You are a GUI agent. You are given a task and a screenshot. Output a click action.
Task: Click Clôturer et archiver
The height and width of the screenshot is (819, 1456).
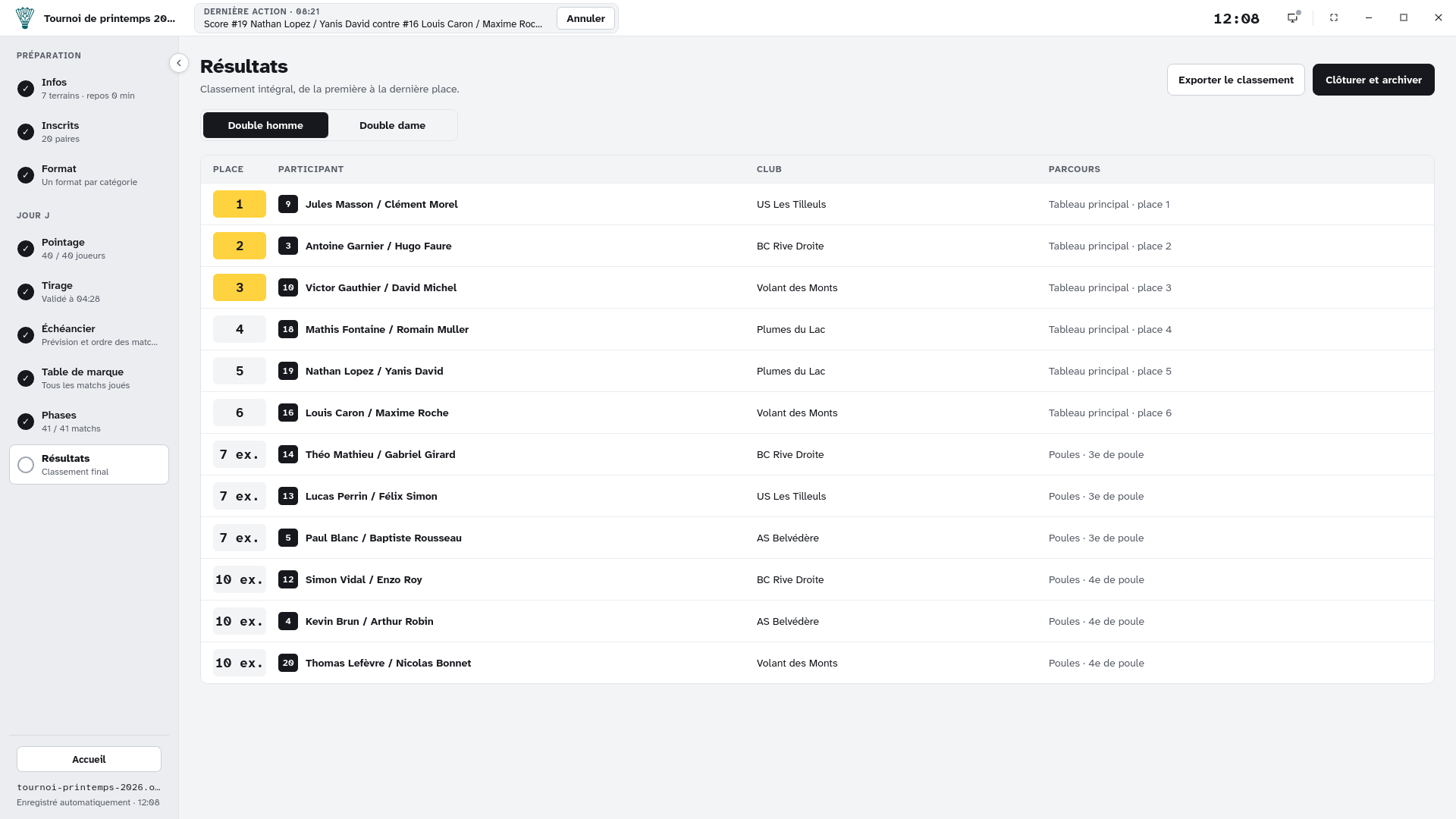[x=1373, y=80]
